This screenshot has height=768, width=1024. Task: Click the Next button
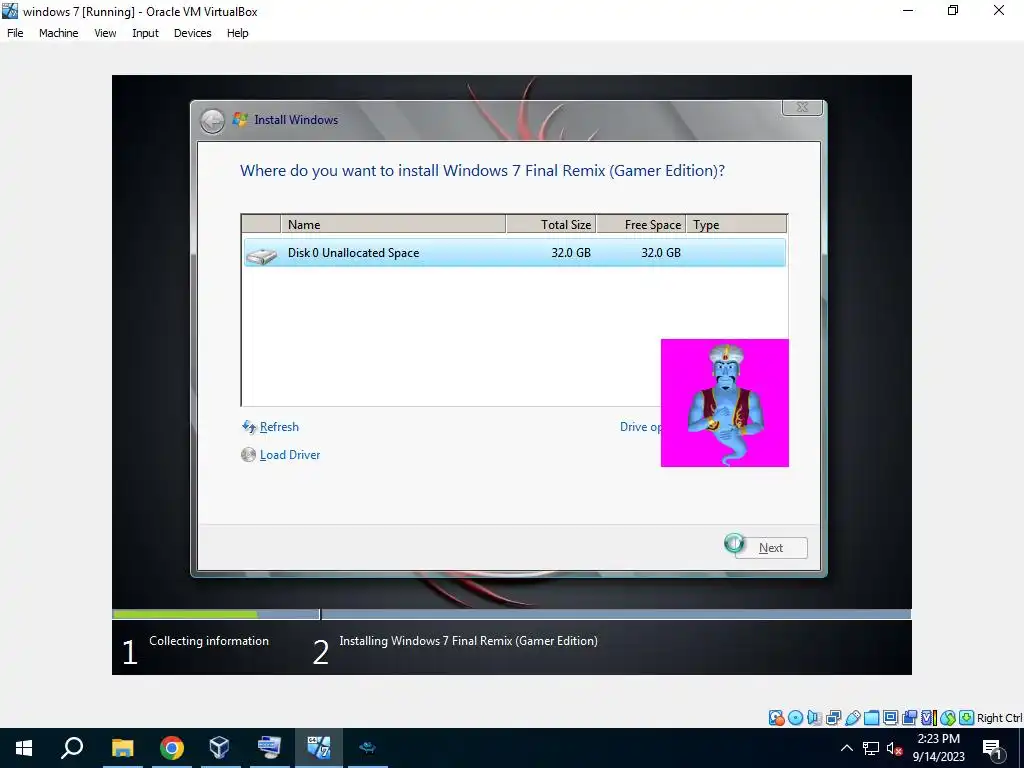tap(771, 548)
